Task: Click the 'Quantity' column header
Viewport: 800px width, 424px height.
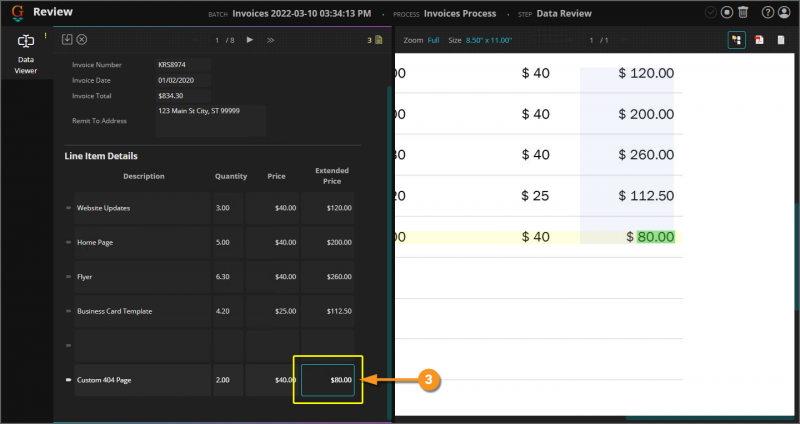Action: (231, 176)
